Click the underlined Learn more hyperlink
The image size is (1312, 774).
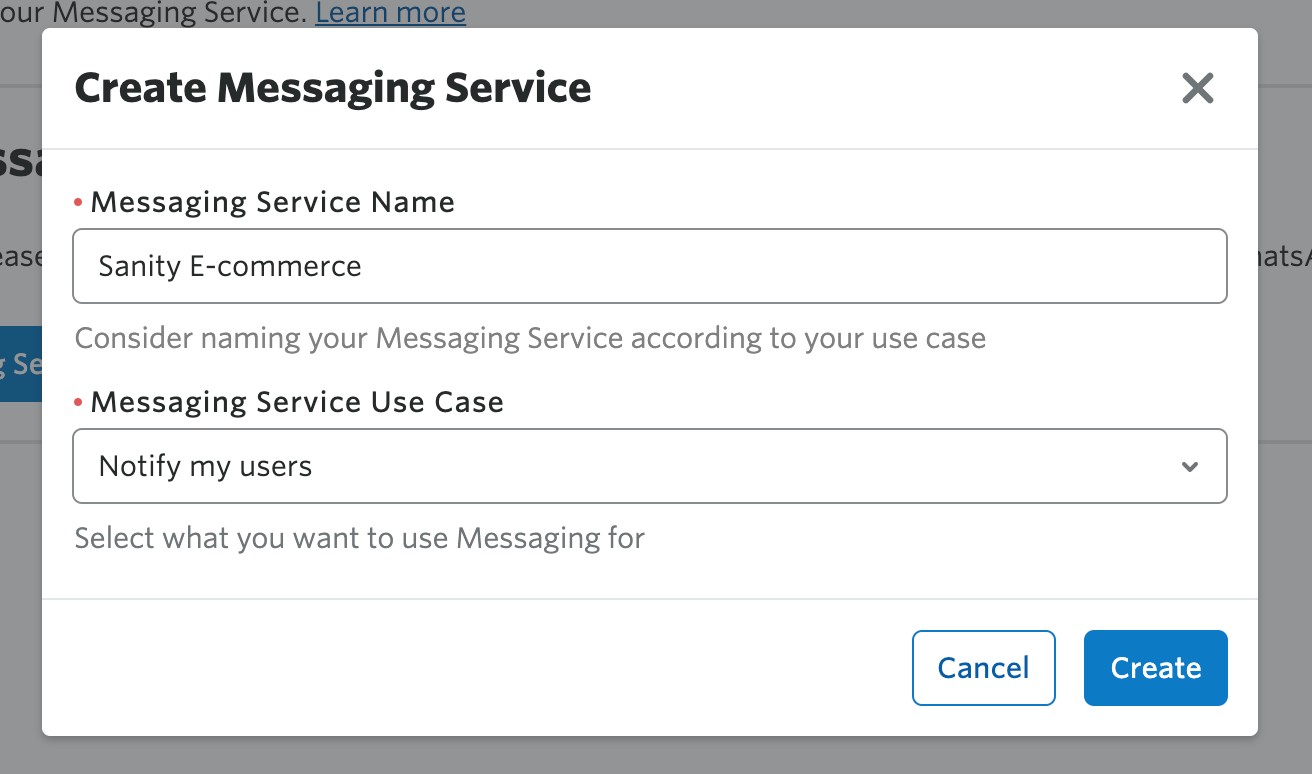click(x=390, y=13)
